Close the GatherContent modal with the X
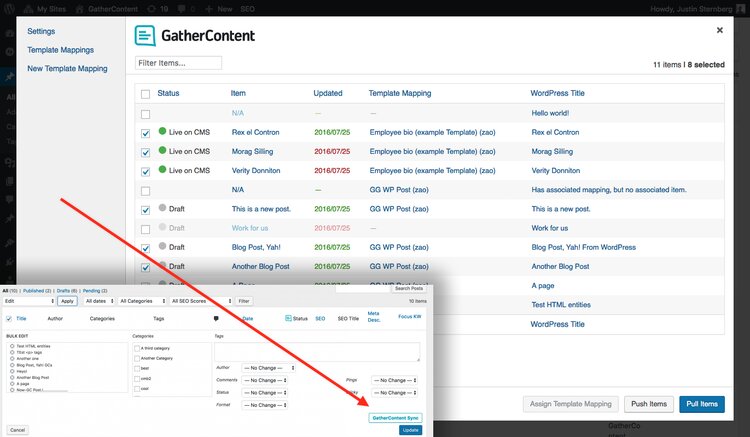The height and width of the screenshot is (437, 750). pos(719,30)
